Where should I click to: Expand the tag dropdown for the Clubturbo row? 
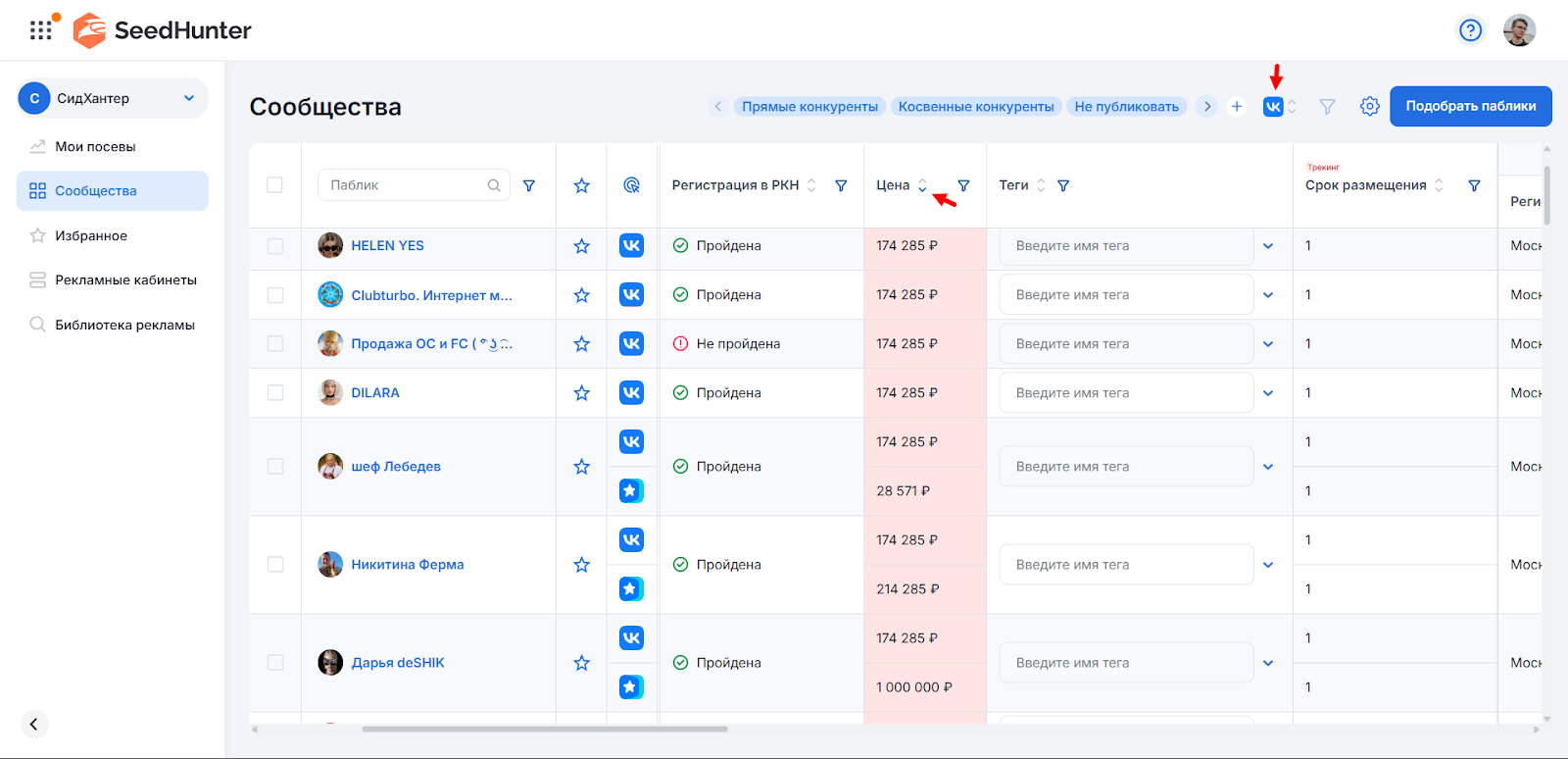click(1268, 295)
